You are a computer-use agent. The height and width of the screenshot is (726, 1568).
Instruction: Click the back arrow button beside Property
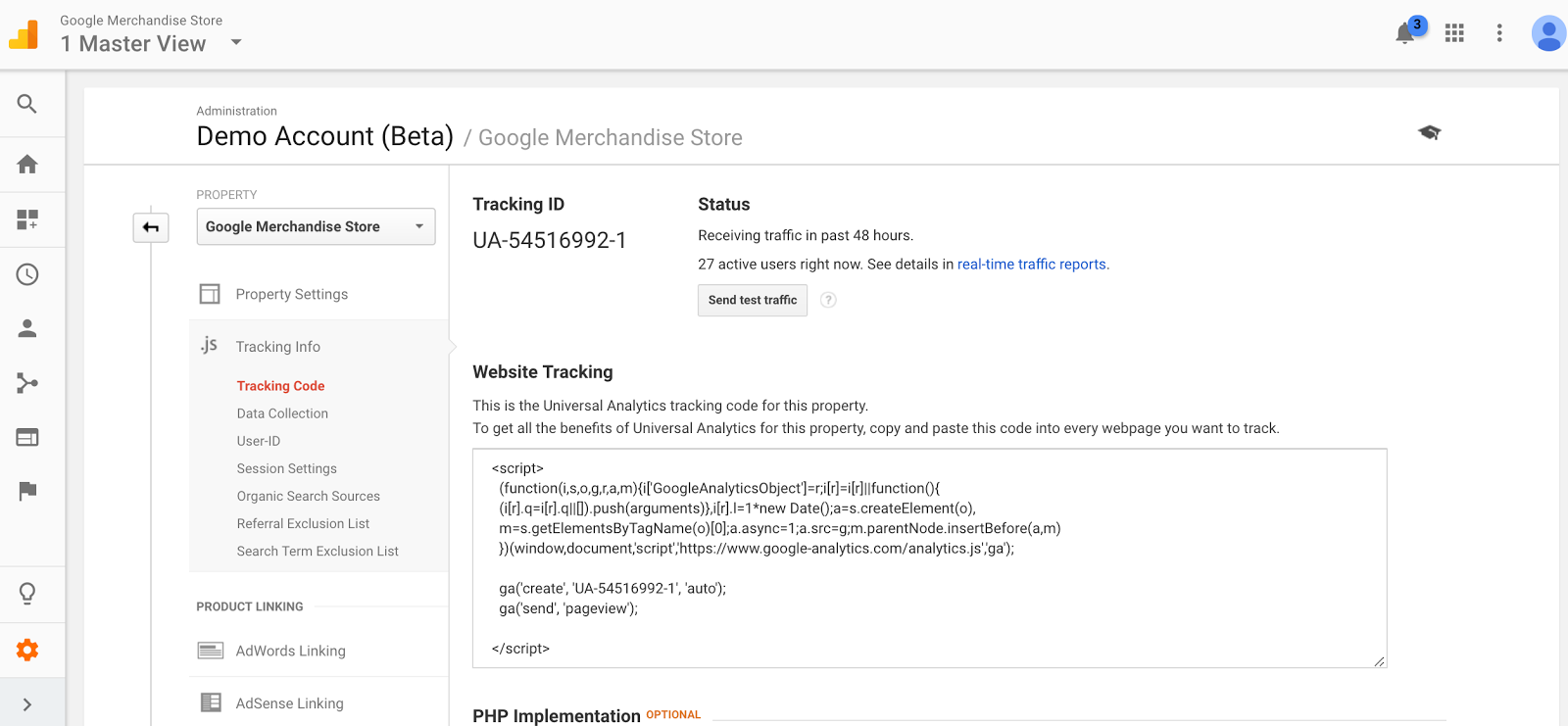[x=151, y=227]
